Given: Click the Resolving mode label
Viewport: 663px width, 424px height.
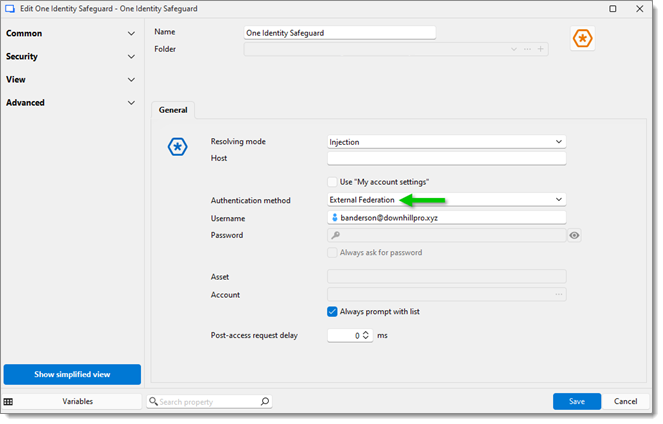Looking at the screenshot, I should (x=238, y=142).
